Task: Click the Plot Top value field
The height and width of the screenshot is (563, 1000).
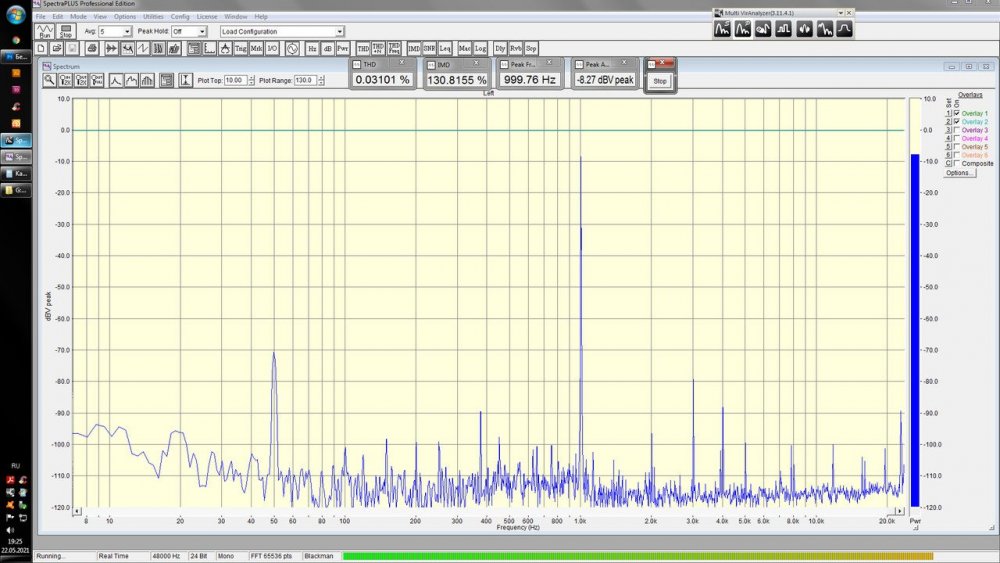Action: click(x=235, y=80)
